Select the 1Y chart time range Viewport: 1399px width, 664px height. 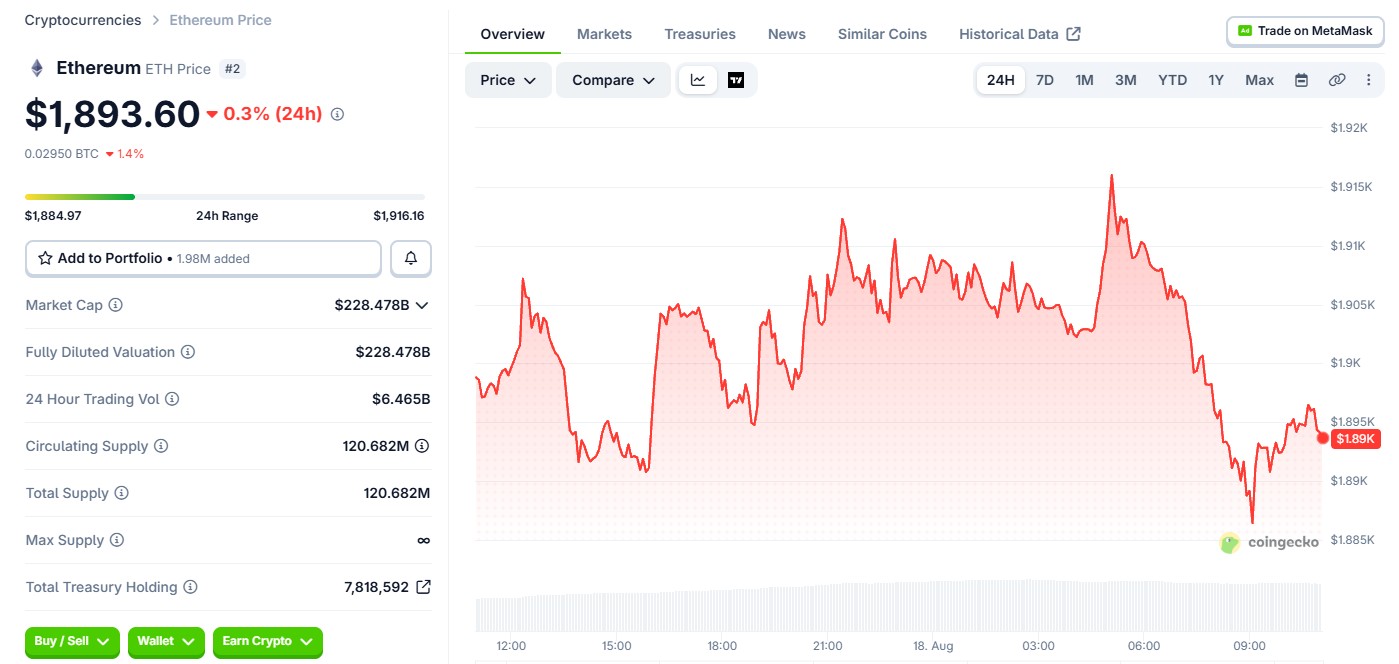coord(1216,80)
